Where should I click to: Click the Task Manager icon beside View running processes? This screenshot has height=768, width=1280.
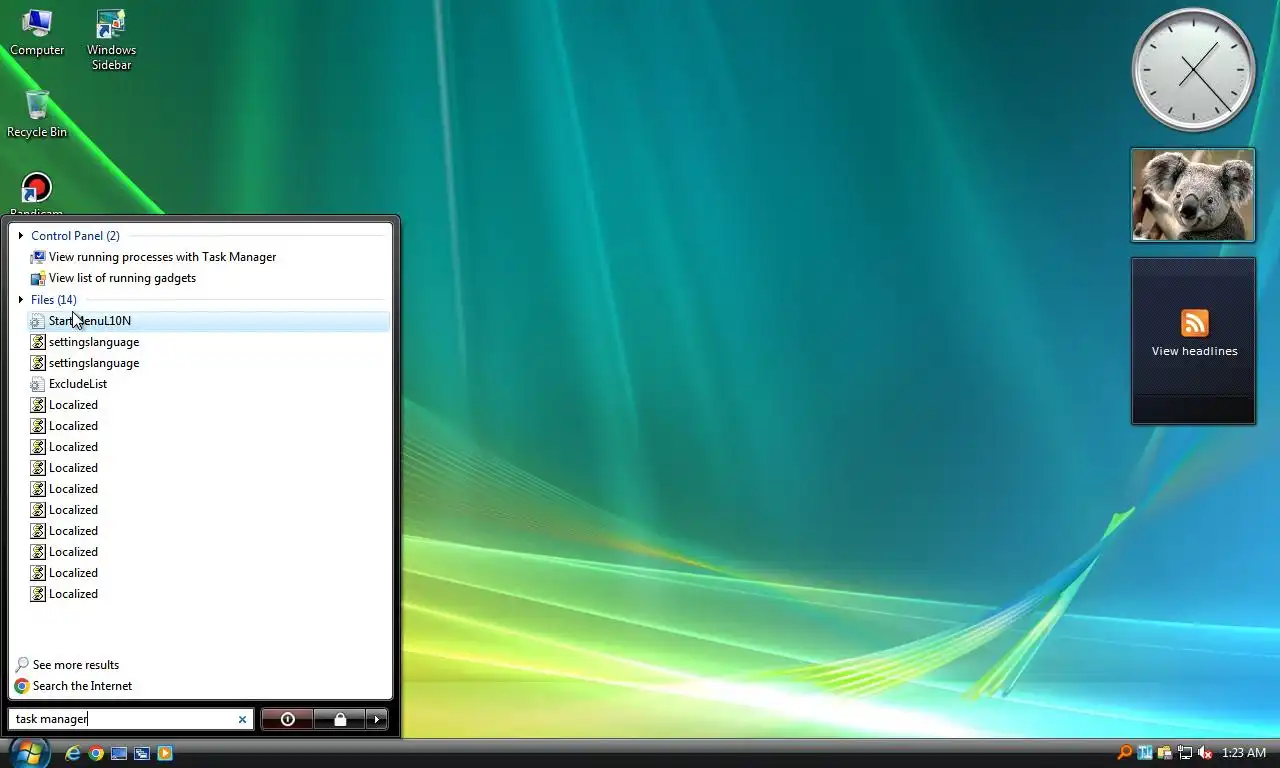pos(38,257)
